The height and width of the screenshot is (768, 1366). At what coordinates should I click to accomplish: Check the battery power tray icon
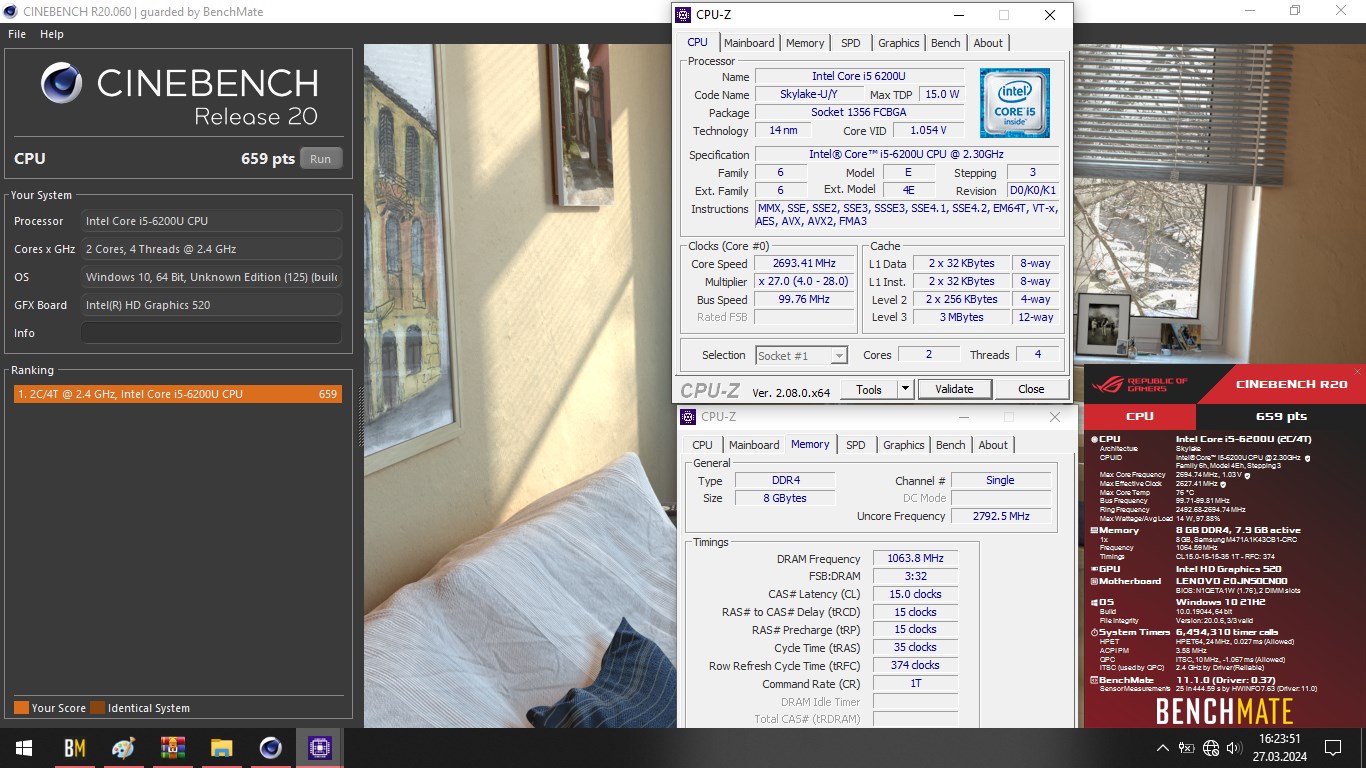[1186, 747]
